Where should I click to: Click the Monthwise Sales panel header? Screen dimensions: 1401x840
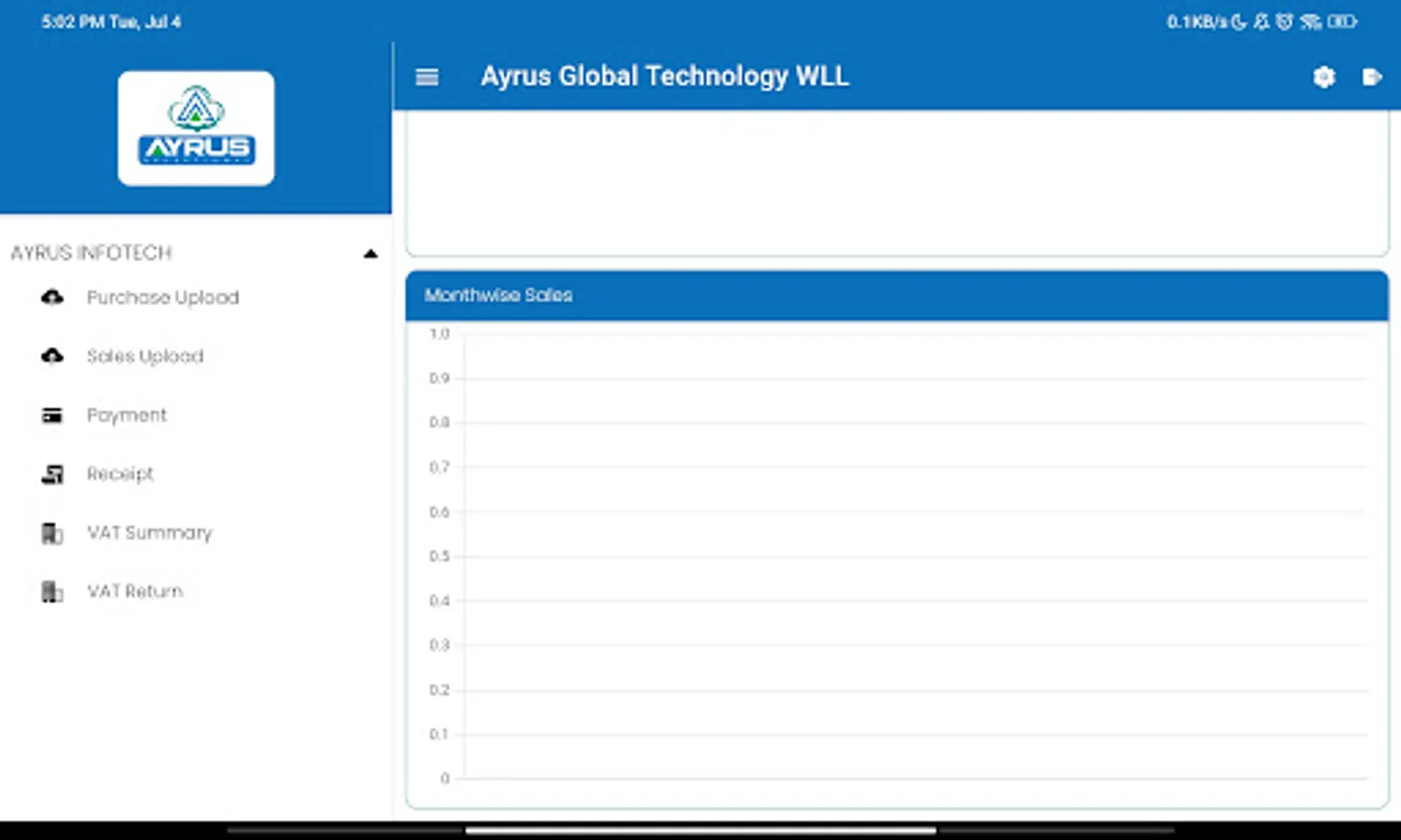897,295
